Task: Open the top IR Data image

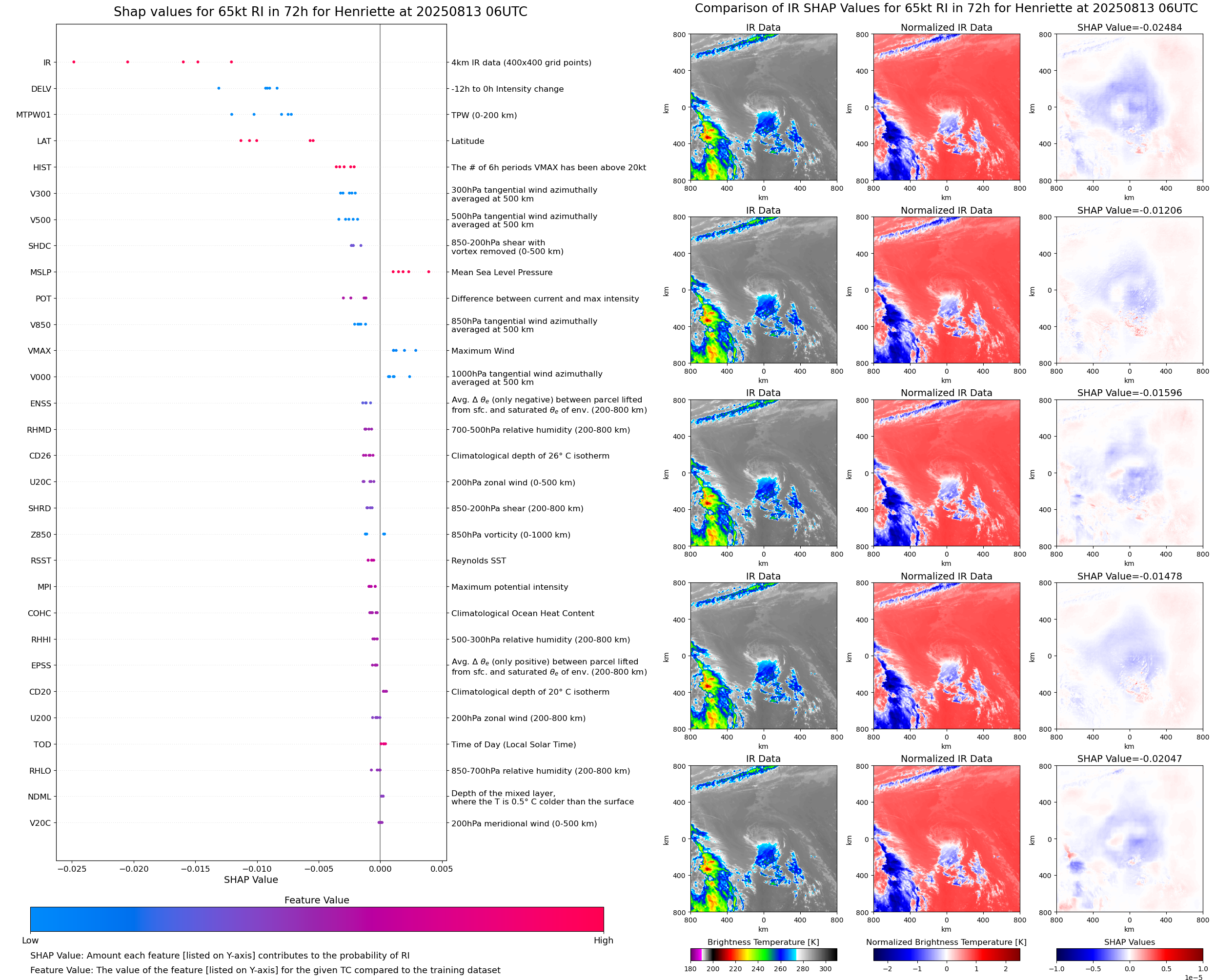Action: [x=763, y=107]
